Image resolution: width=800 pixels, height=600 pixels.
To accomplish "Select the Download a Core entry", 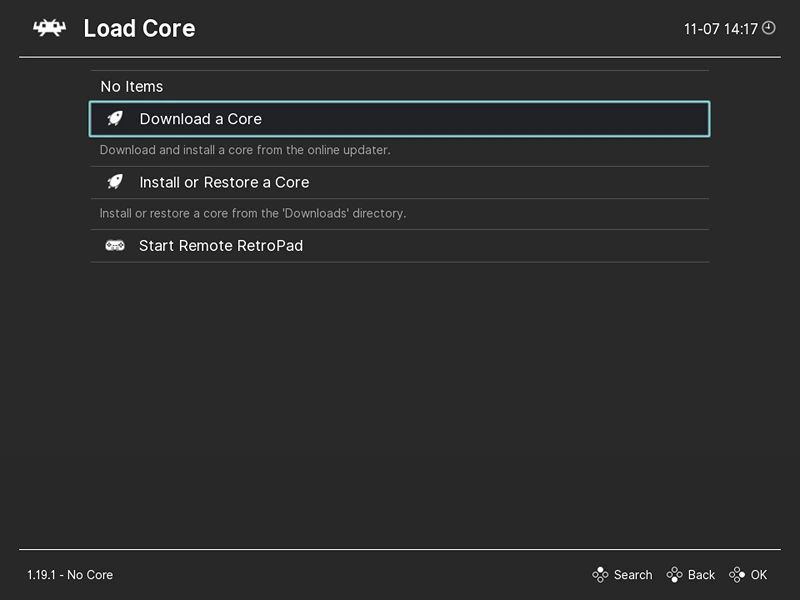I will click(399, 119).
